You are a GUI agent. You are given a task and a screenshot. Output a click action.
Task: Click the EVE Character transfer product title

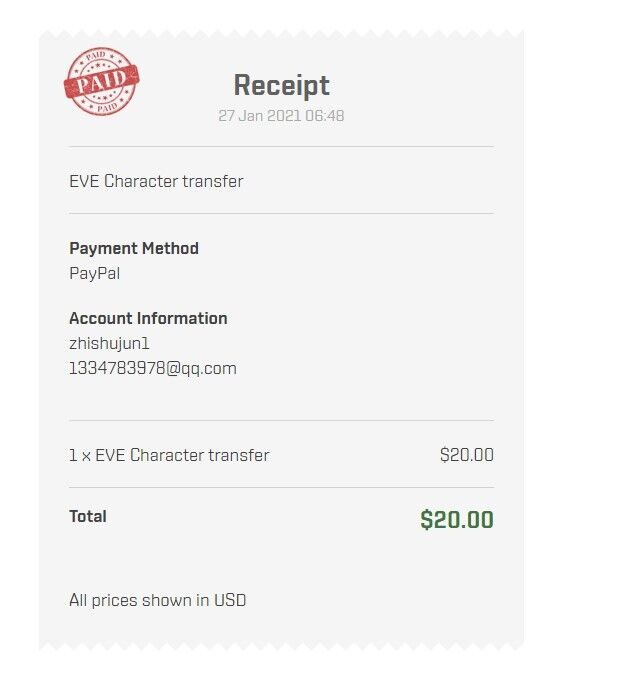point(156,181)
